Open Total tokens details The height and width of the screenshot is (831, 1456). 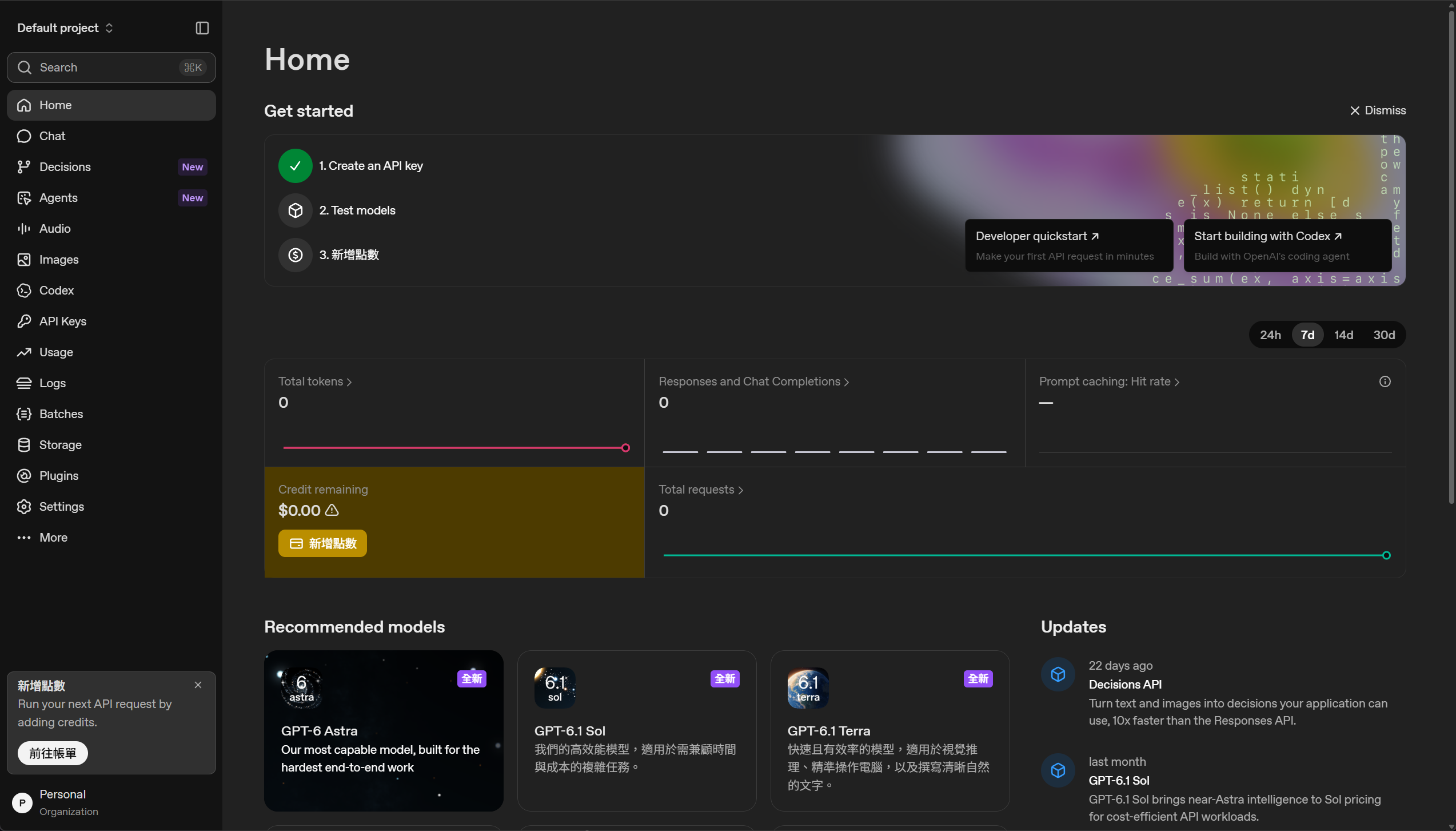315,381
